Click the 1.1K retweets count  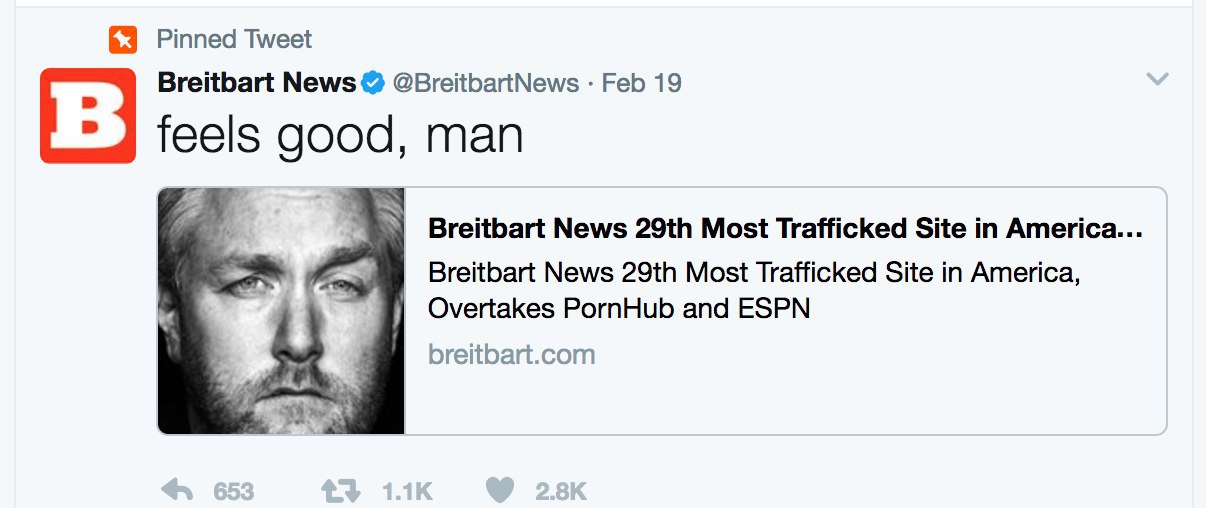pos(407,492)
